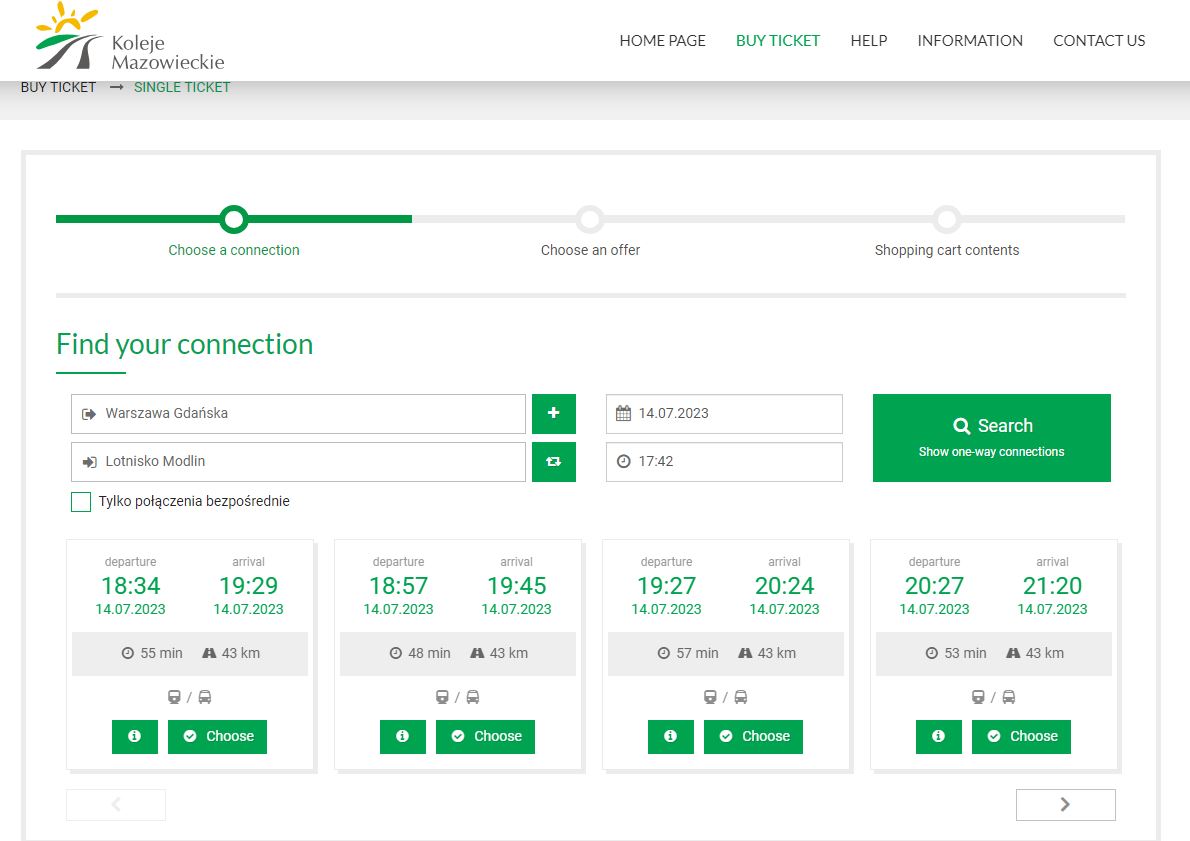Click 'Show one-way connections' text

coord(991,452)
